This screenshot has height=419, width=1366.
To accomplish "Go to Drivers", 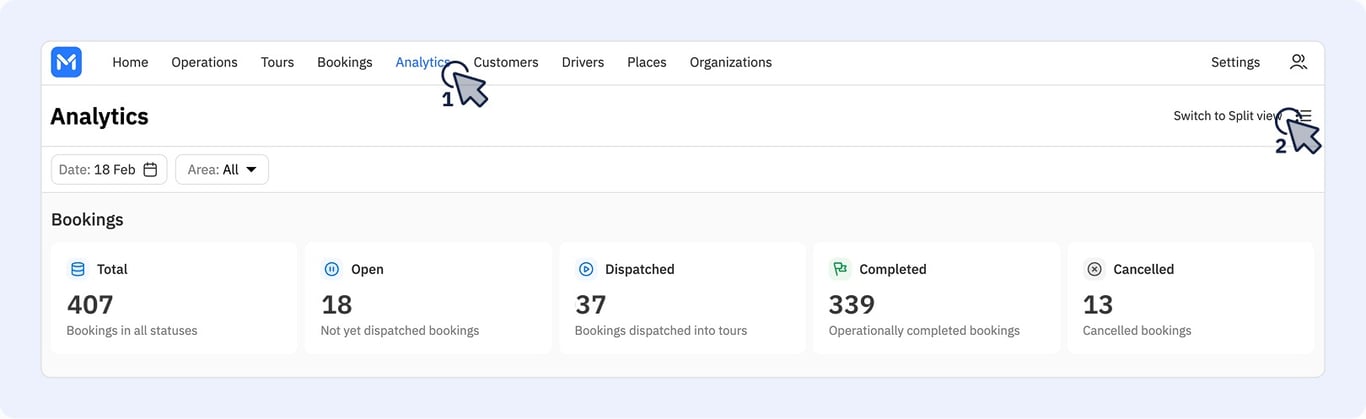I will click(583, 62).
